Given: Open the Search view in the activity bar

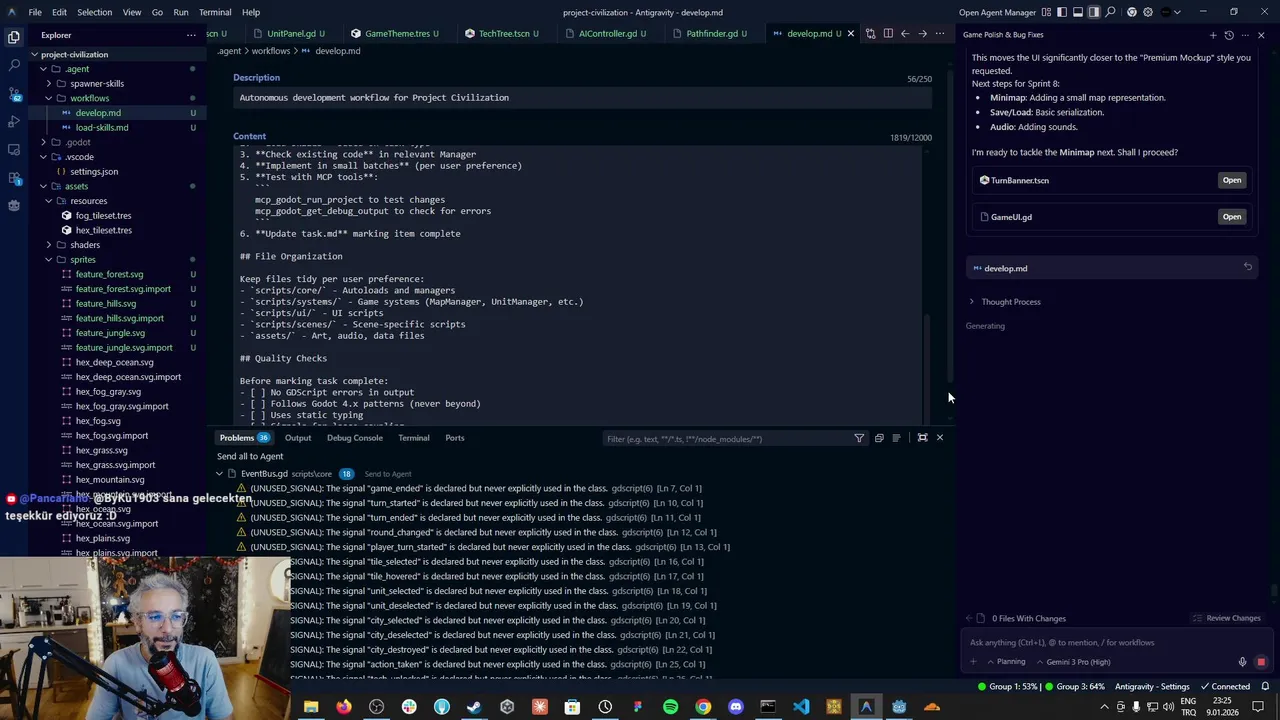Looking at the screenshot, I should 14,65.
